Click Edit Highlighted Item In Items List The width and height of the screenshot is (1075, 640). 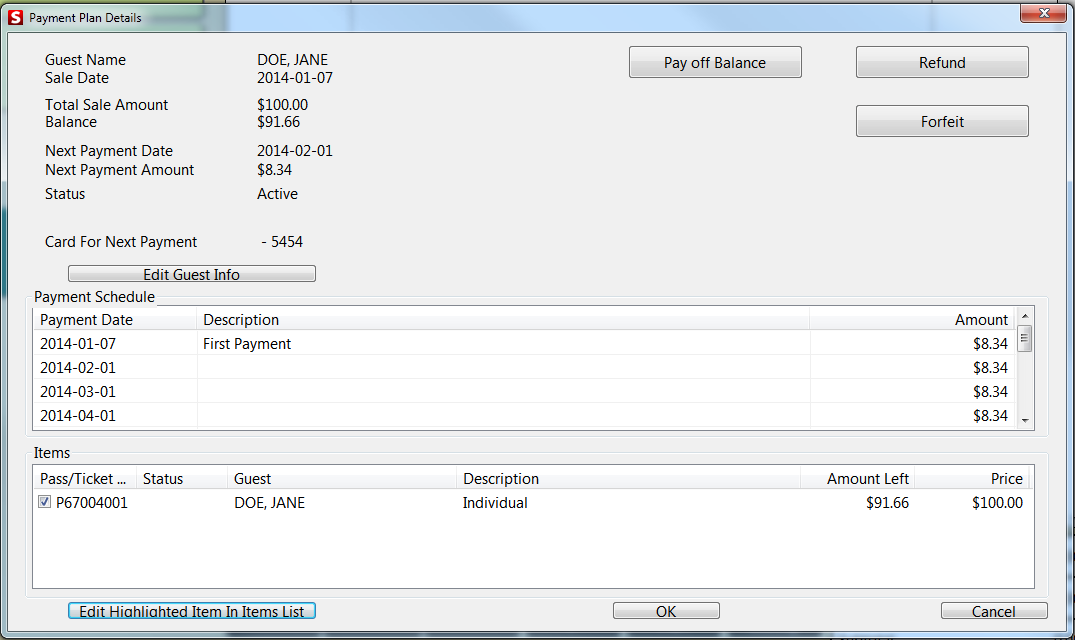point(192,611)
